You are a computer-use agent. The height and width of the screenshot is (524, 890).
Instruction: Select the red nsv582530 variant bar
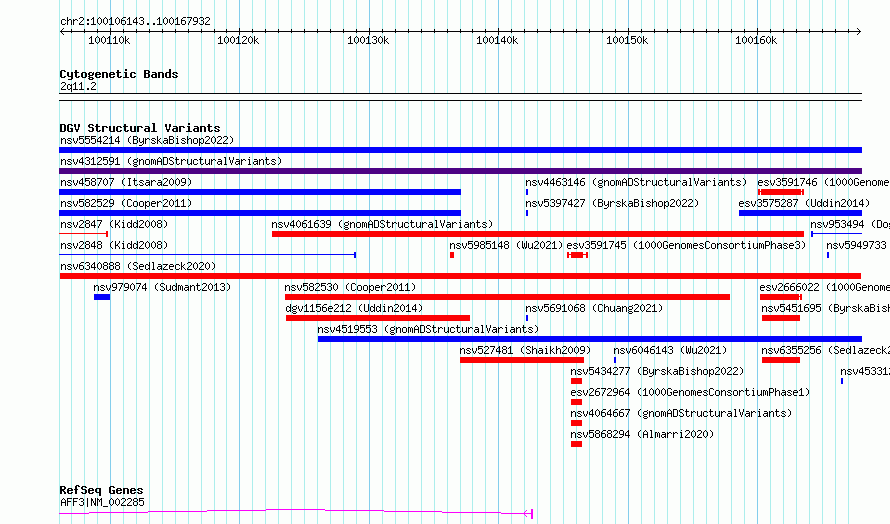pyautogui.click(x=507, y=297)
